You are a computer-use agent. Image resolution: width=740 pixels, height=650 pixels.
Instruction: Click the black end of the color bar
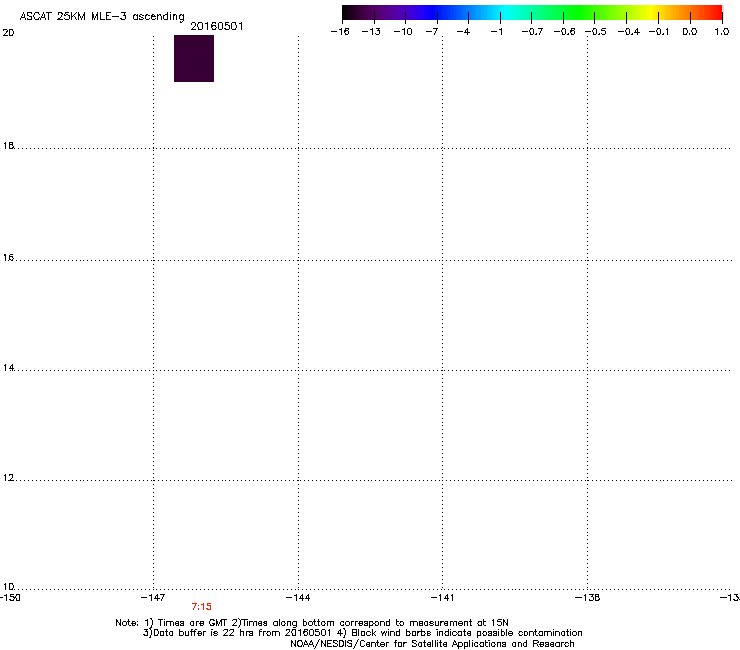coord(348,13)
